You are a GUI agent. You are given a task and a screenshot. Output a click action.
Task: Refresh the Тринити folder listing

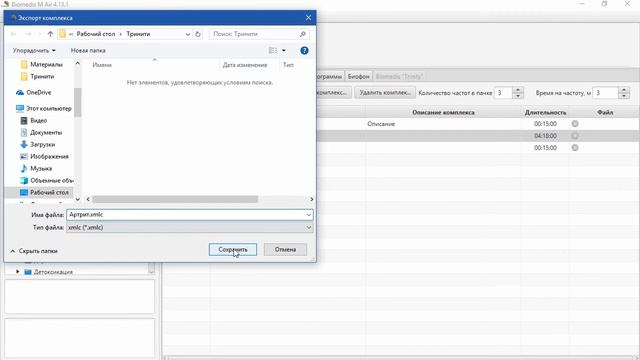pyautogui.click(x=198, y=34)
